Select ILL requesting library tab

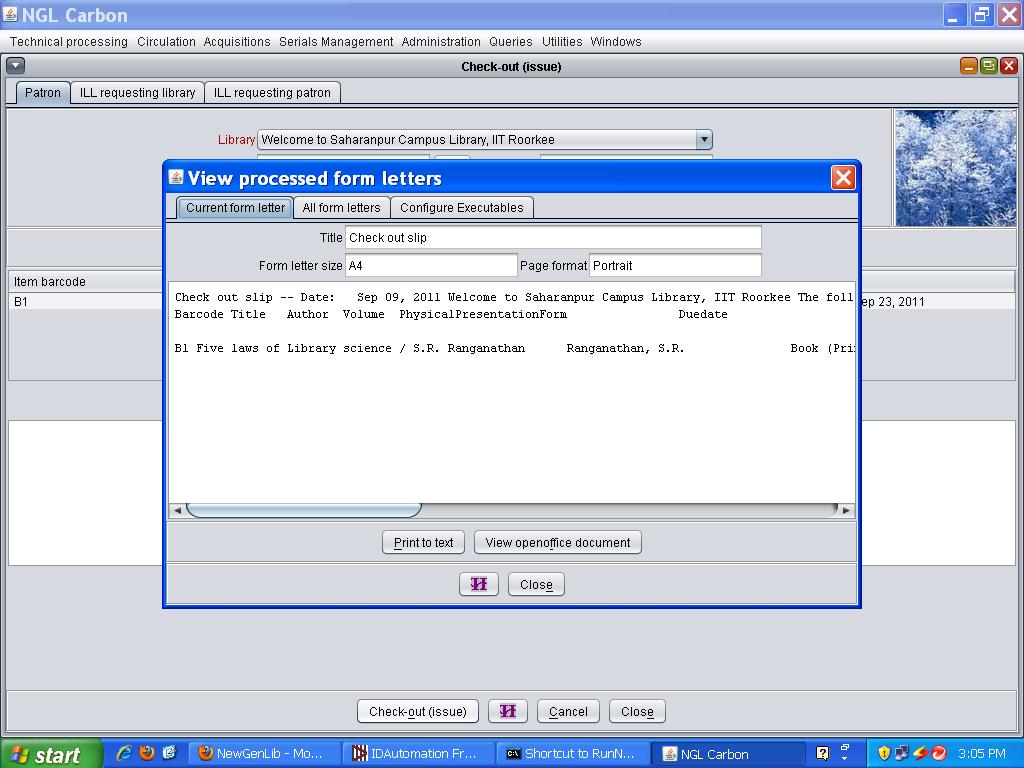[137, 92]
